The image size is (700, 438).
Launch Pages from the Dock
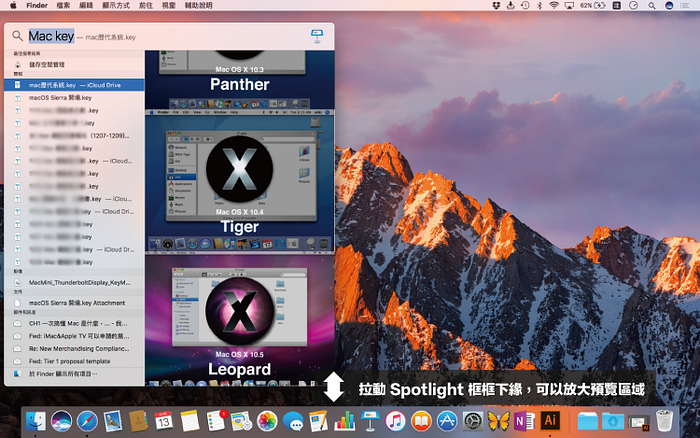[318, 421]
